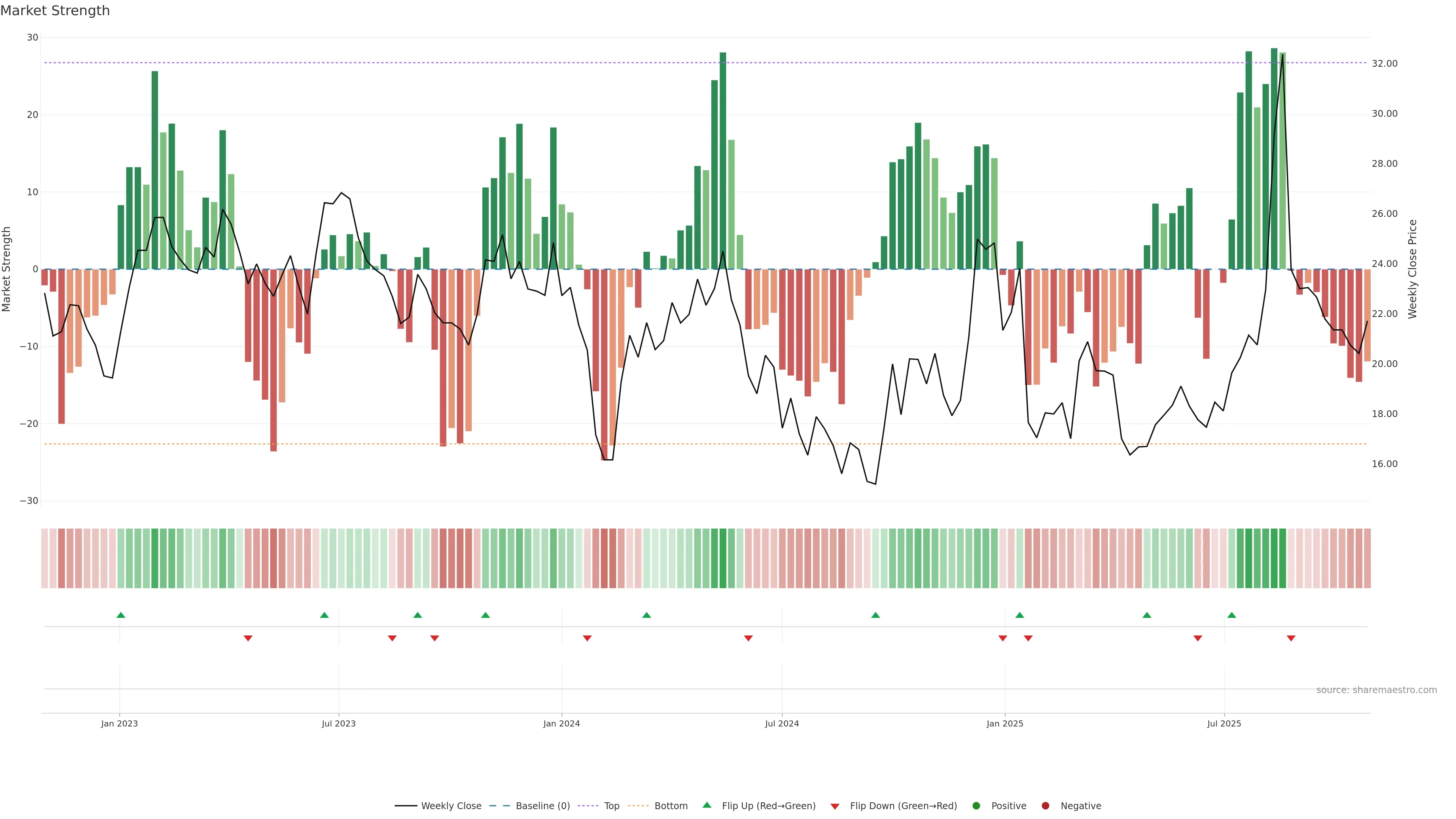Click the source: sharemaestro.com text
This screenshot has width=1456, height=819.
click(1376, 690)
